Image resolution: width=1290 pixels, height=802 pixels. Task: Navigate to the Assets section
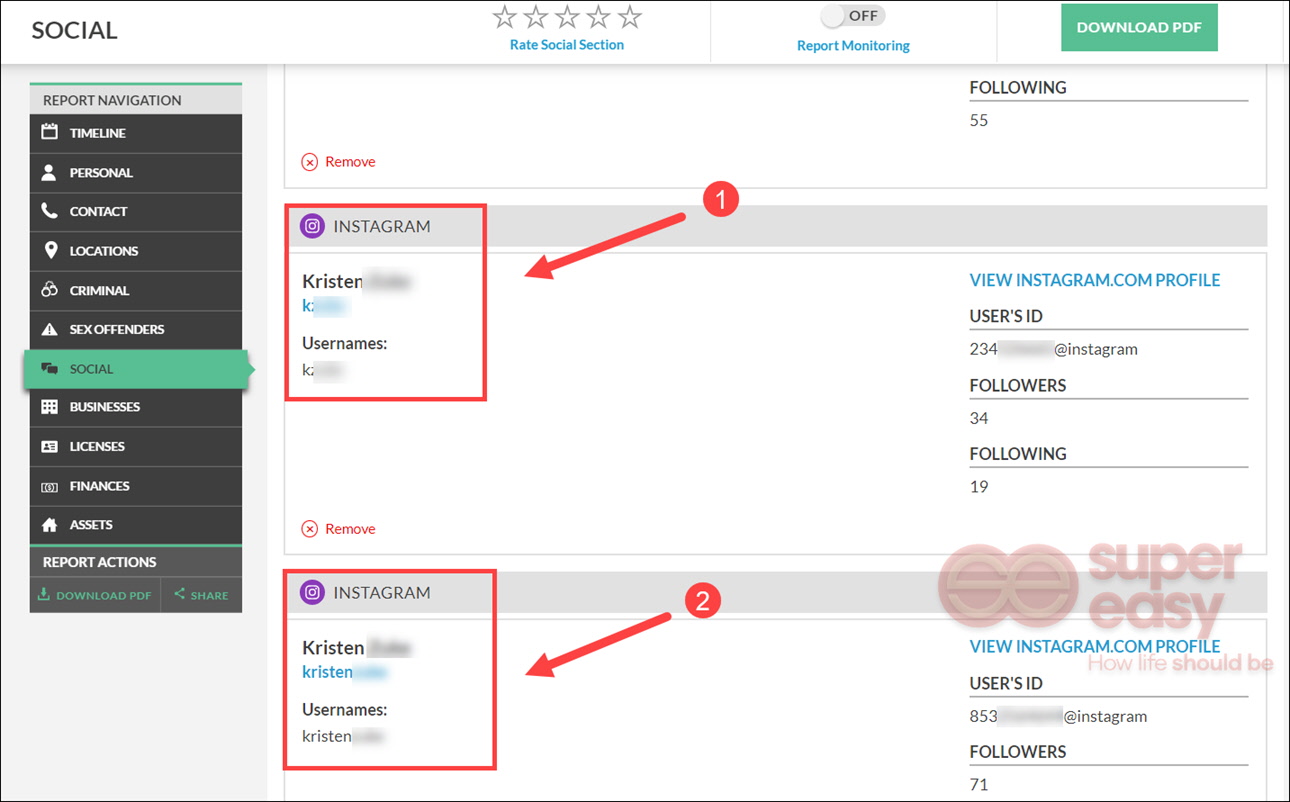136,524
